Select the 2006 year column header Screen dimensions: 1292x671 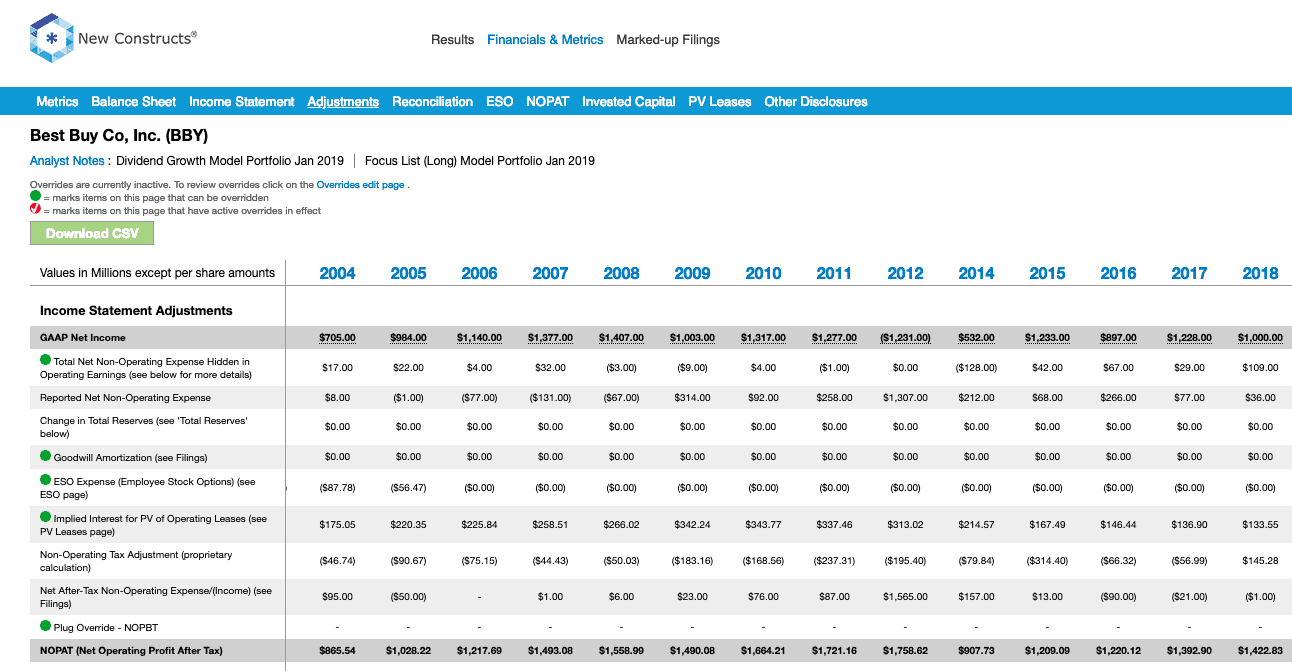point(479,273)
